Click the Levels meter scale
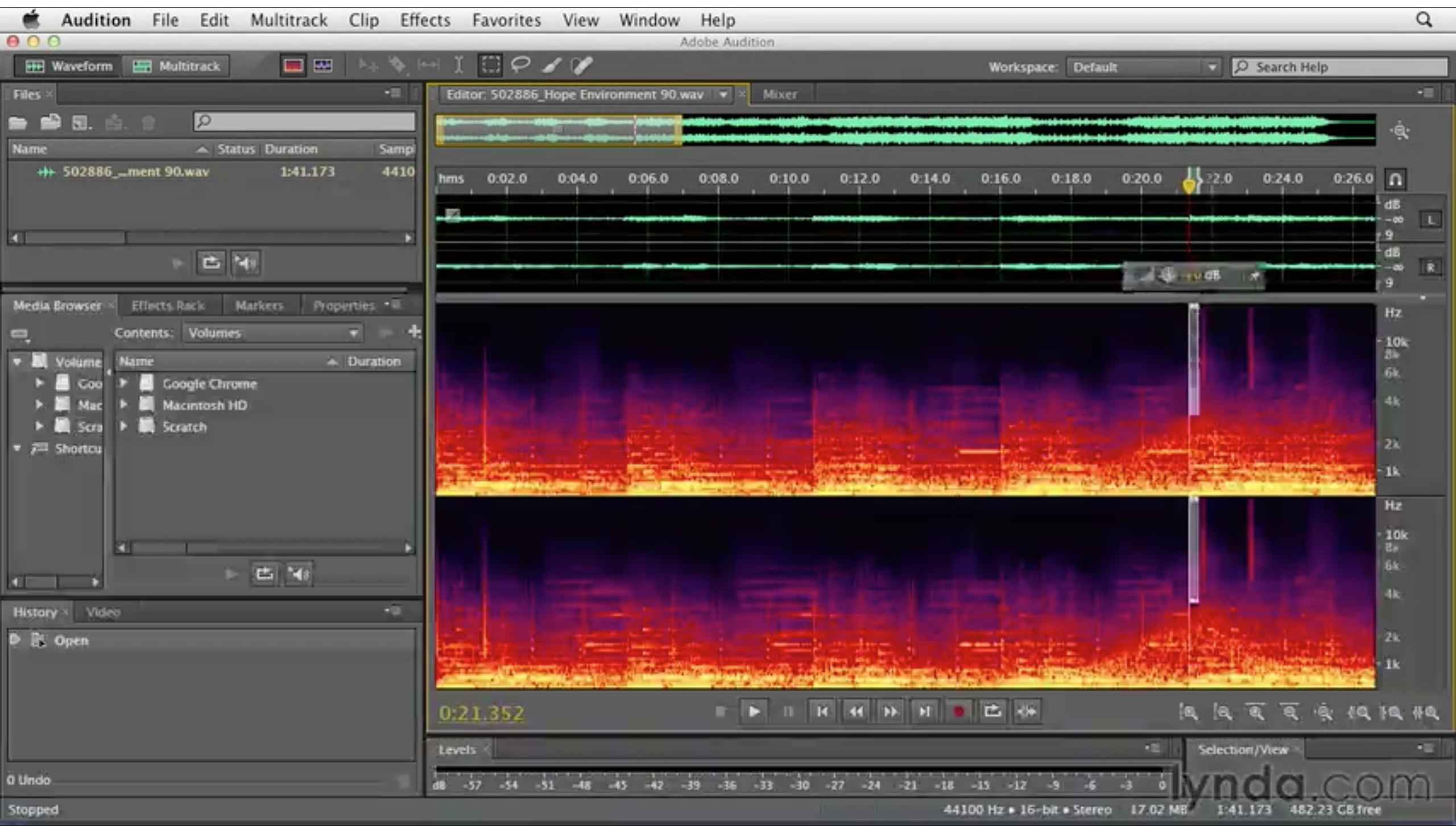Viewport: 1456px width, 826px height. (x=796, y=785)
